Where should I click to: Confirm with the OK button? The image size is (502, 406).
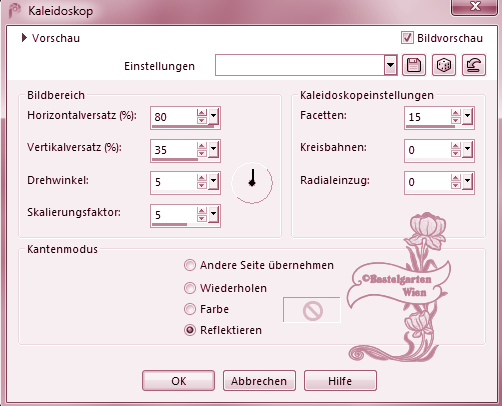(179, 381)
